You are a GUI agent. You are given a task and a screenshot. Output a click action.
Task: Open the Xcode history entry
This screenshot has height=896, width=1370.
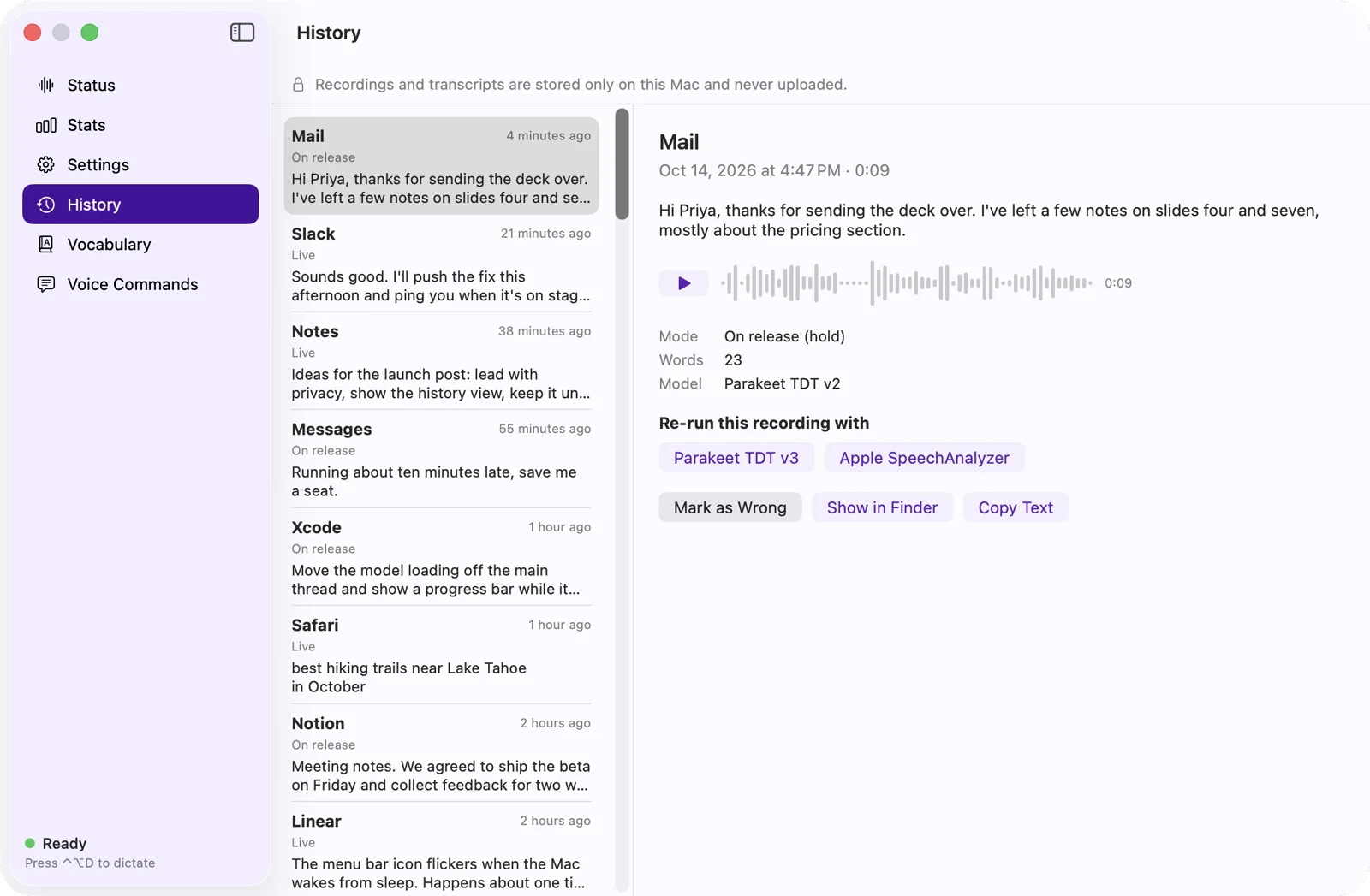[441, 557]
